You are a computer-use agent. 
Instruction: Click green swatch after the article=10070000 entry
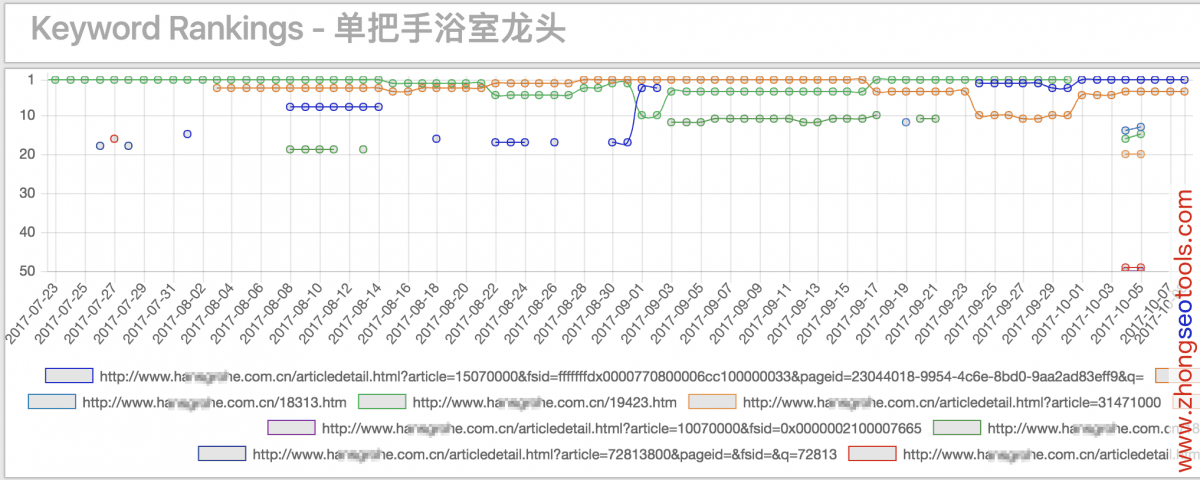pyautogui.click(x=956, y=456)
